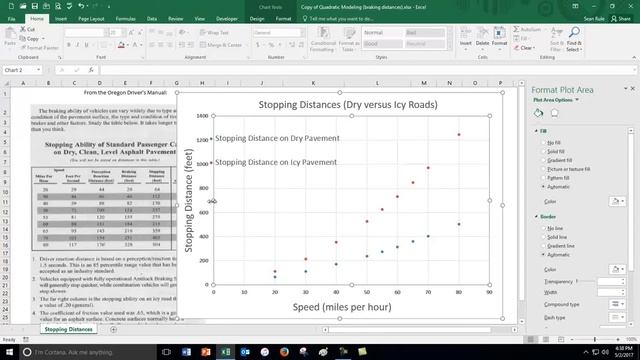Click the Format cells icon
This screenshot has height=360, width=640.
click(x=499, y=33)
